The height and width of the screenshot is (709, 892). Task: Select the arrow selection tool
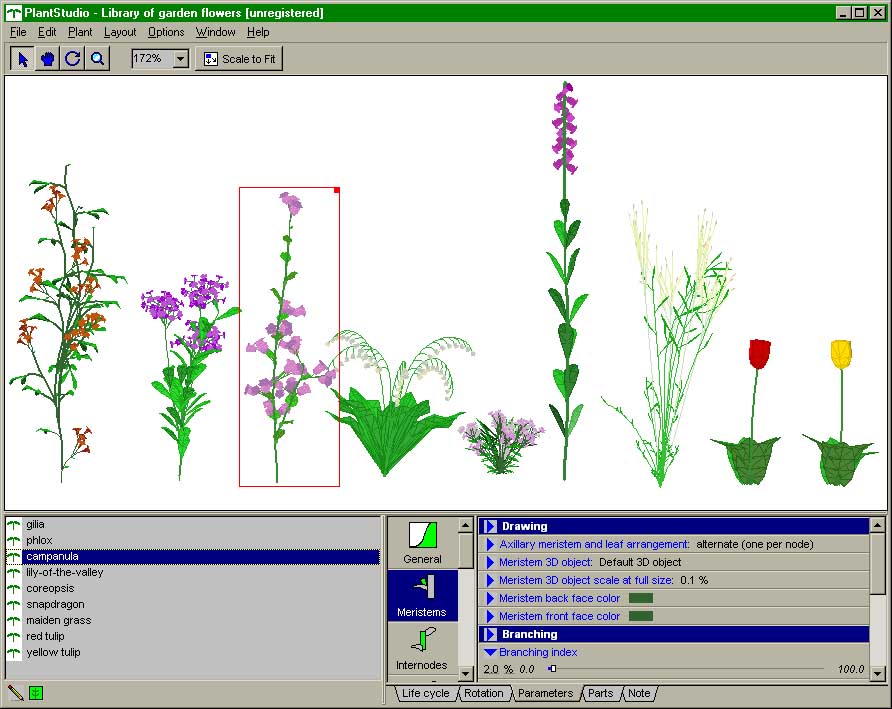pyautogui.click(x=22, y=59)
